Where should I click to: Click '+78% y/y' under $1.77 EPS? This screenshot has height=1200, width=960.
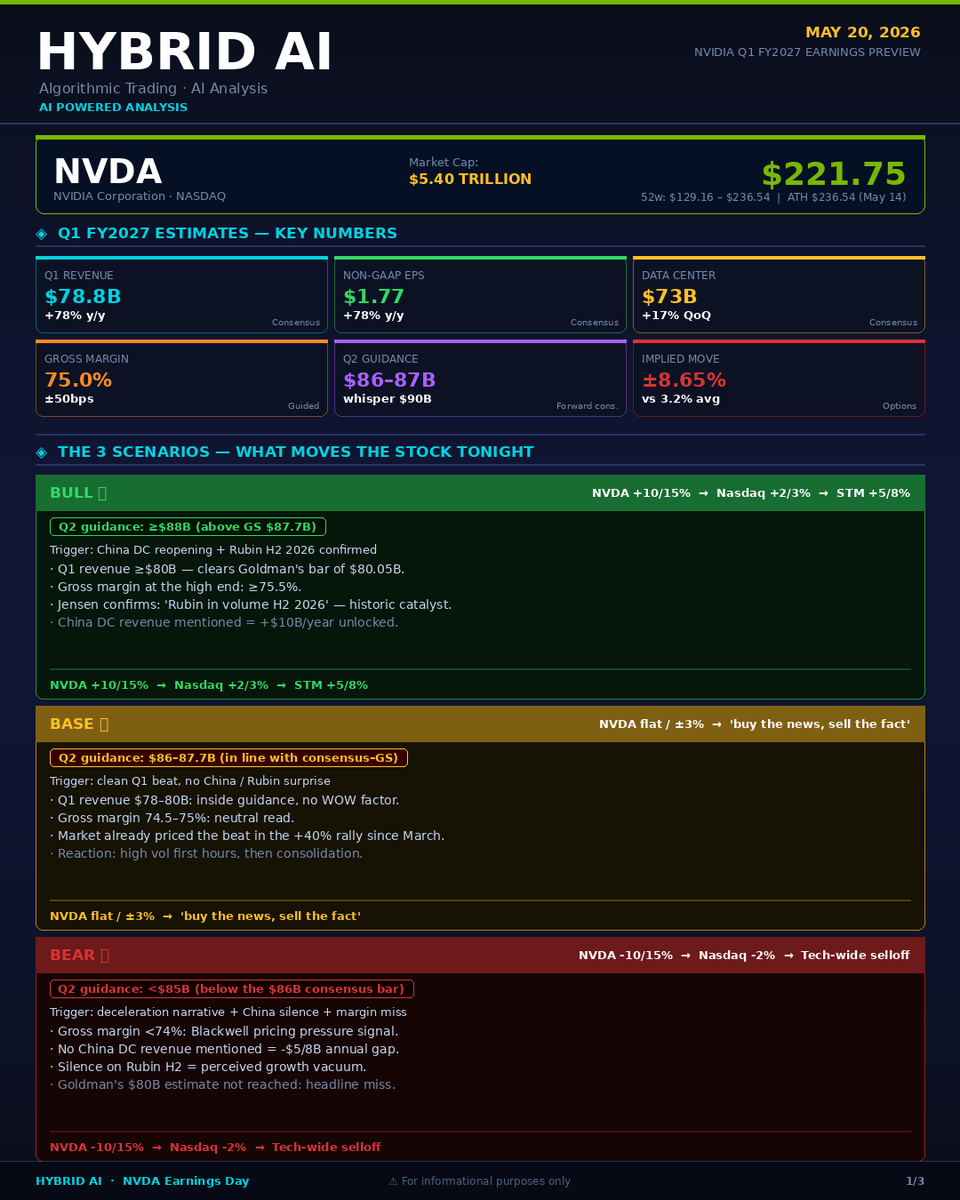point(373,316)
